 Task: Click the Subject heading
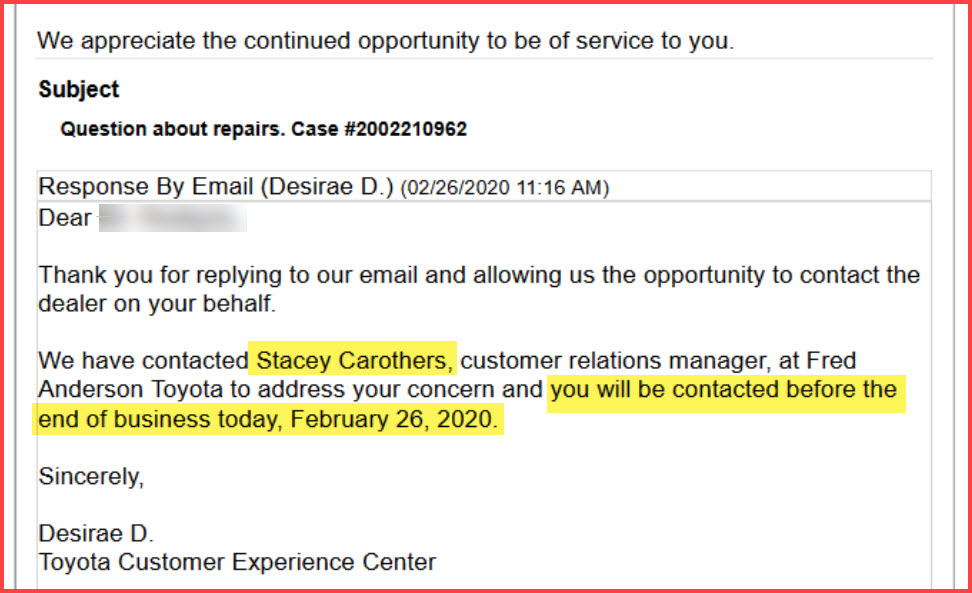coord(79,90)
